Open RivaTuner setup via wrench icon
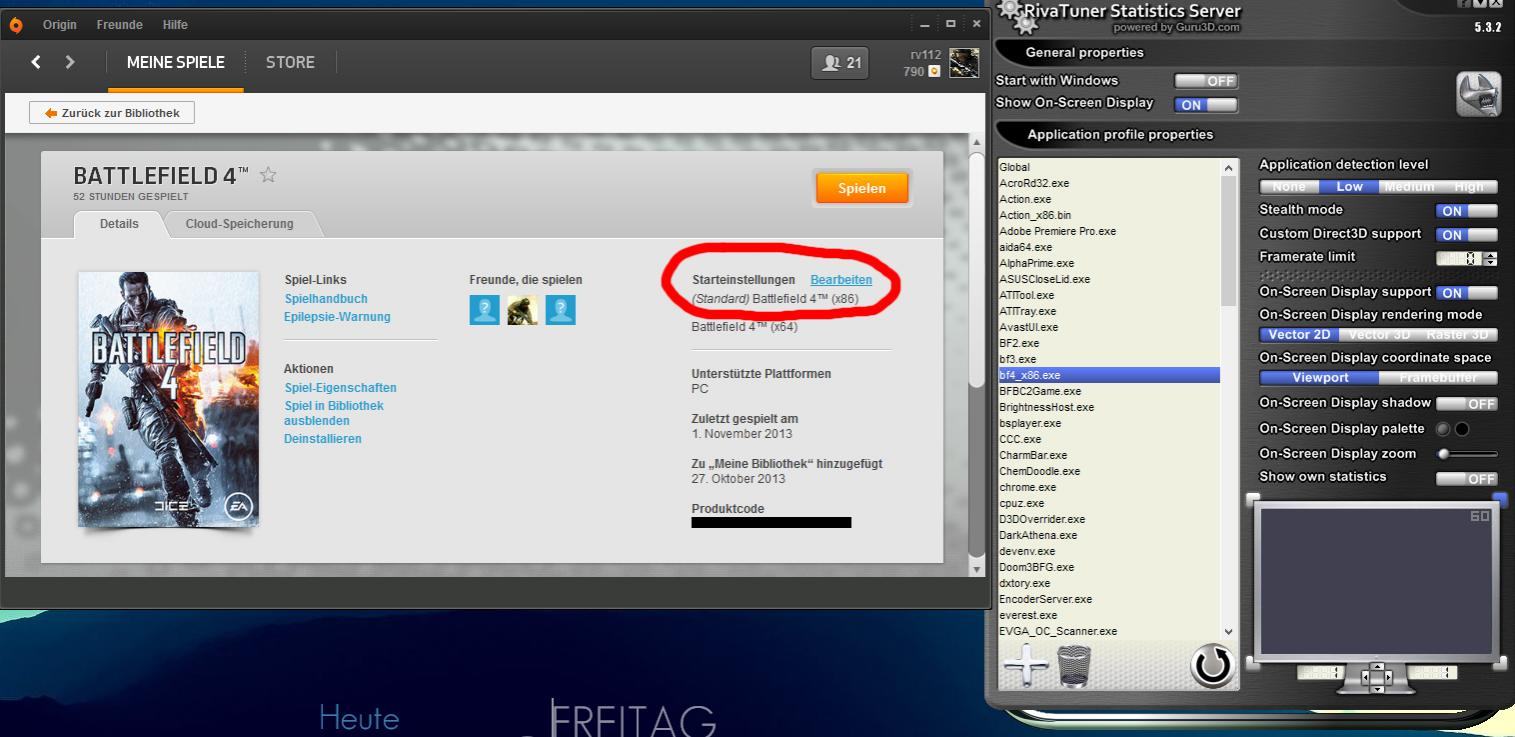This screenshot has width=1515, height=737. coord(1478,95)
